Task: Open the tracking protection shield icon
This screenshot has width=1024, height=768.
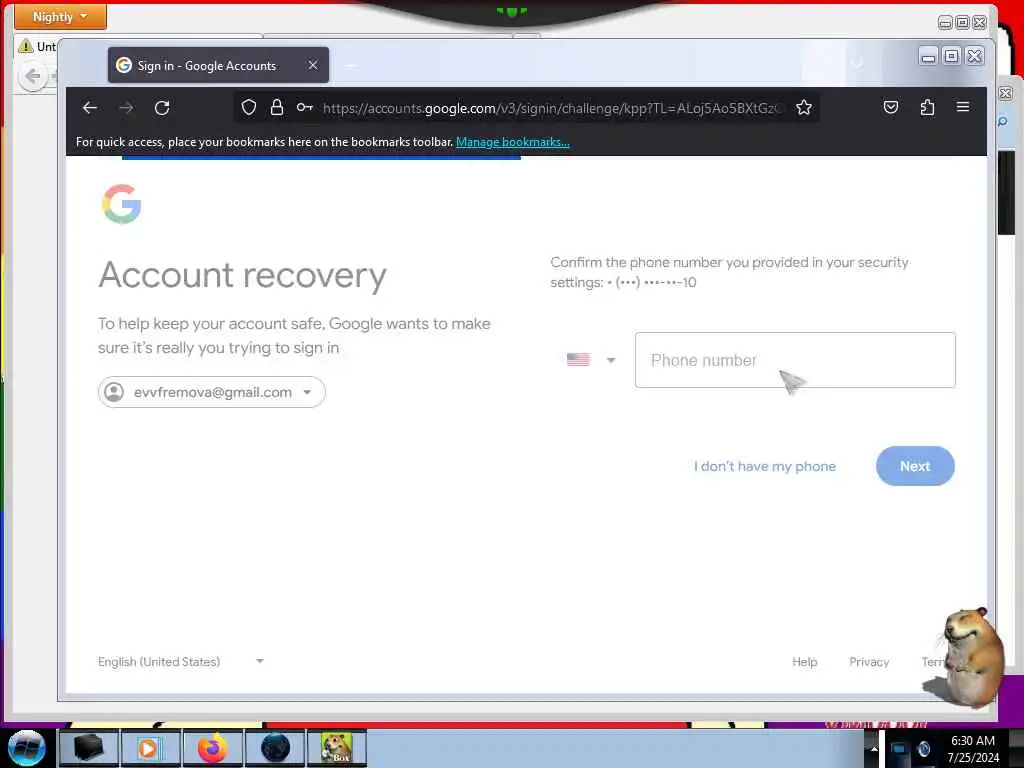Action: [249, 107]
